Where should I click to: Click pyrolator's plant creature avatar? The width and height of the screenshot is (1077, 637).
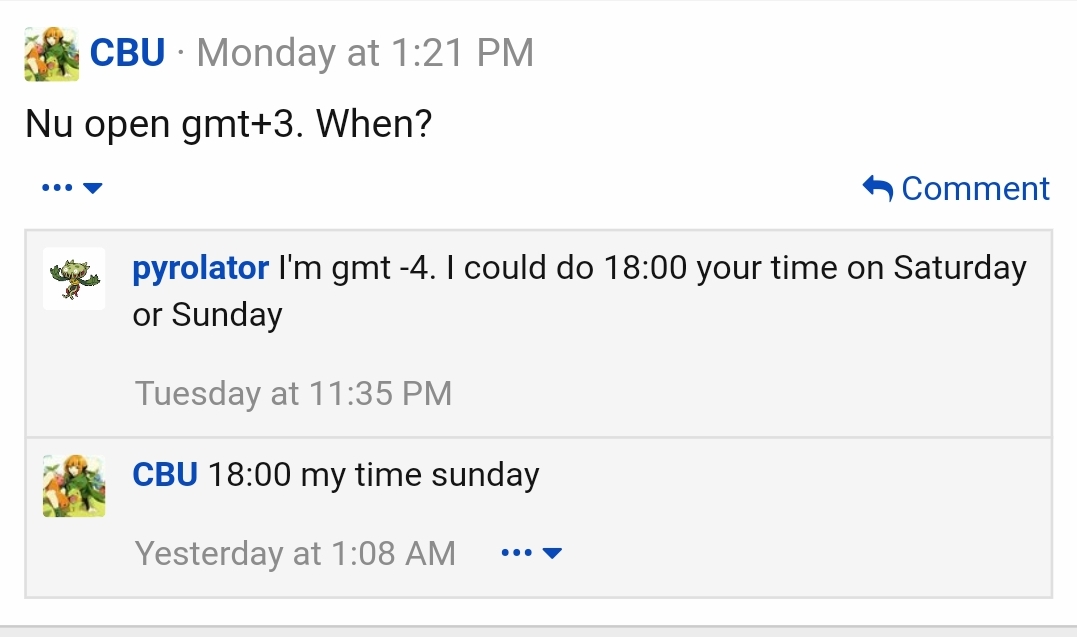(74, 279)
